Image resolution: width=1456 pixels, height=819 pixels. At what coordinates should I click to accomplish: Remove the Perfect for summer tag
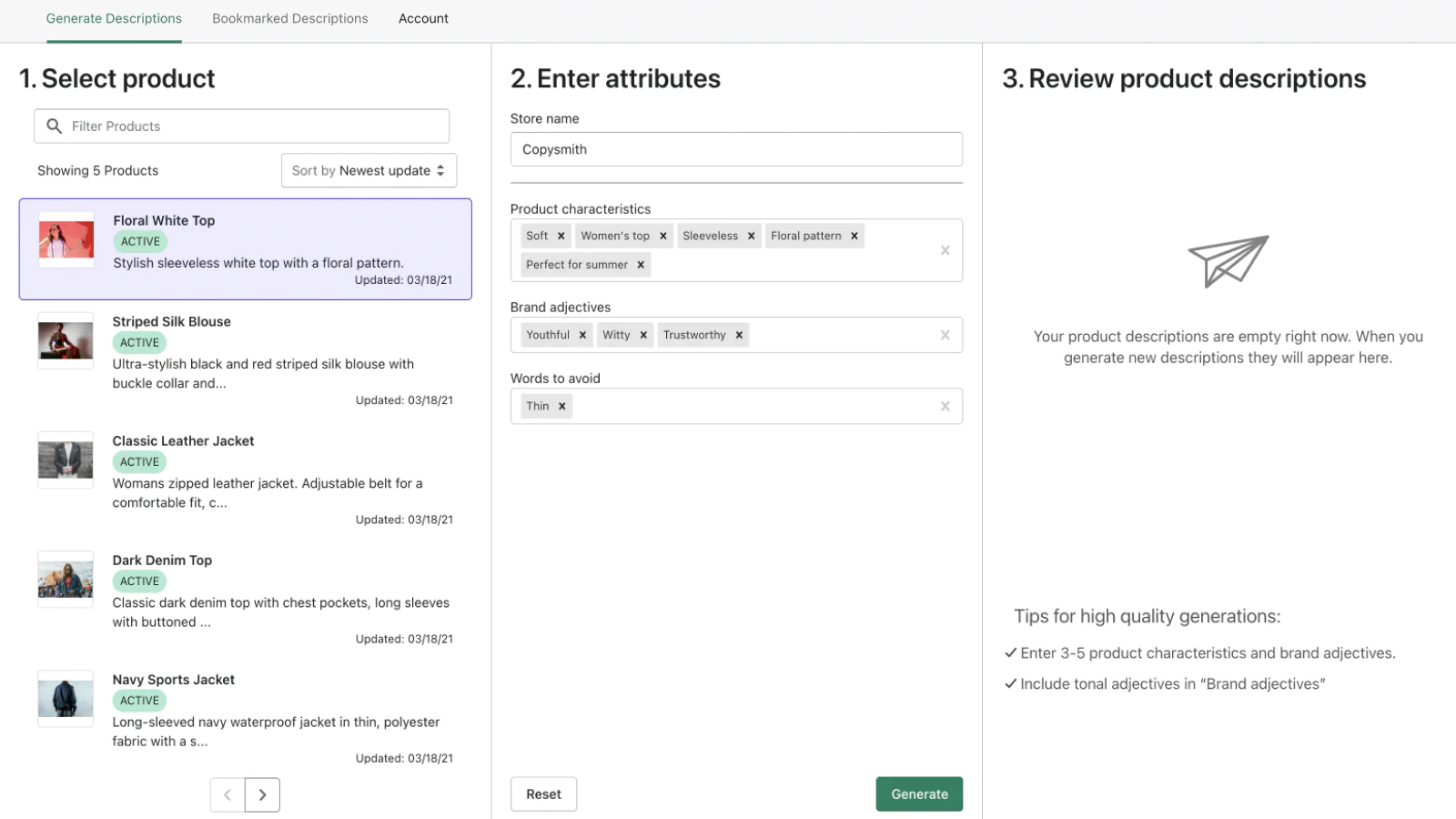(x=641, y=265)
